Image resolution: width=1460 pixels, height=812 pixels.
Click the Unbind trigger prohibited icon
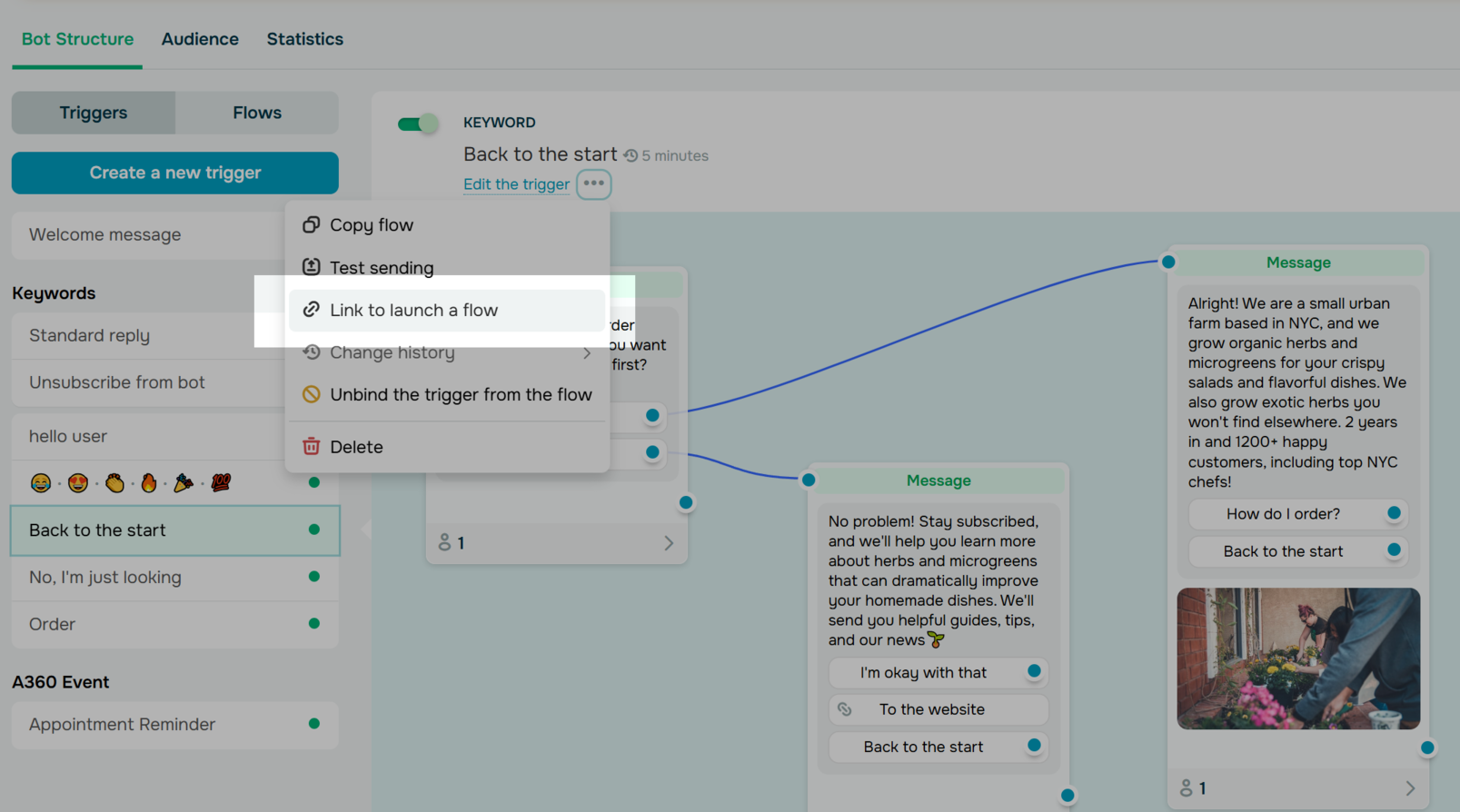(x=311, y=394)
